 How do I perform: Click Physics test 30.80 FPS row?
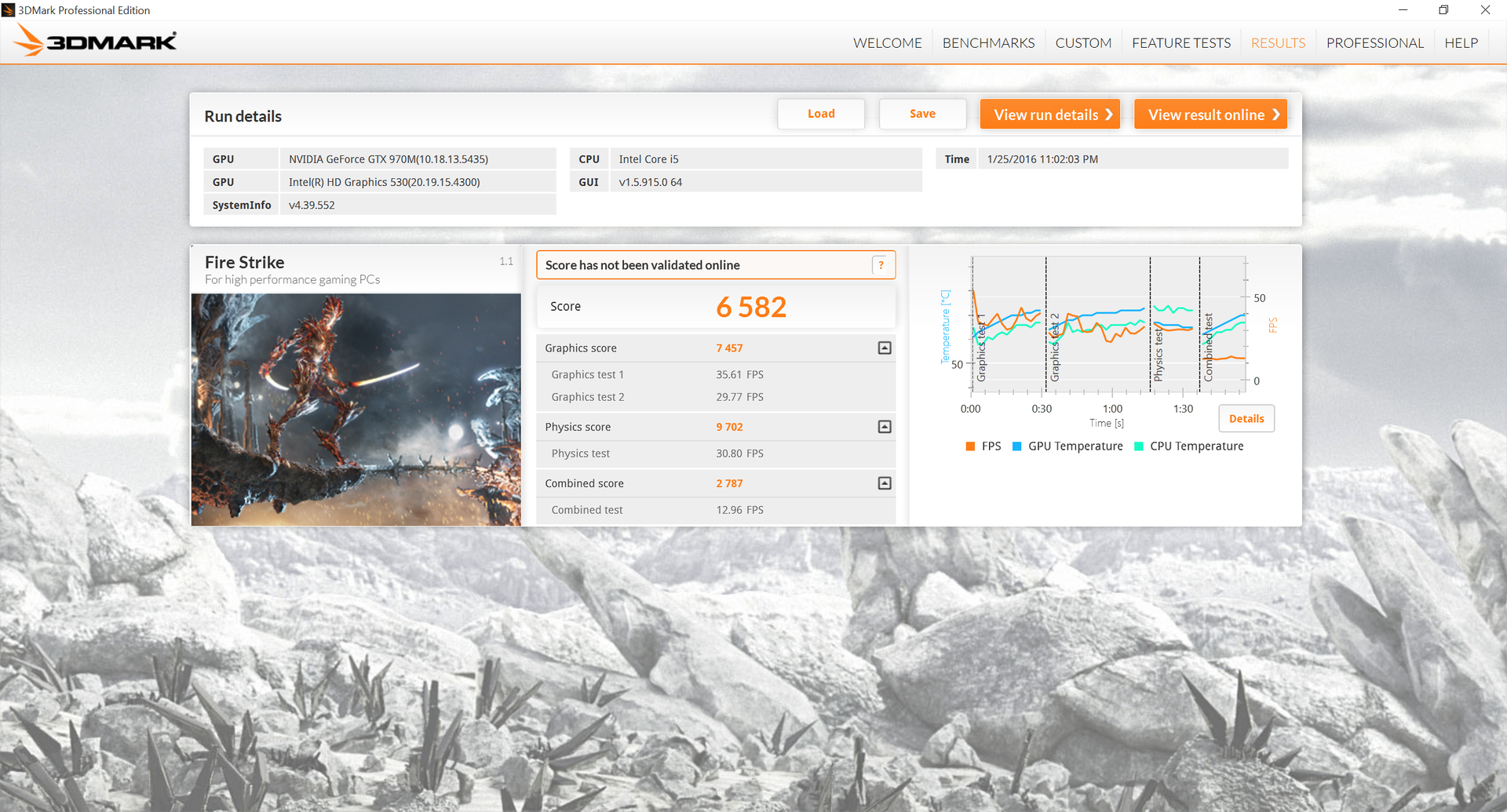pos(716,453)
